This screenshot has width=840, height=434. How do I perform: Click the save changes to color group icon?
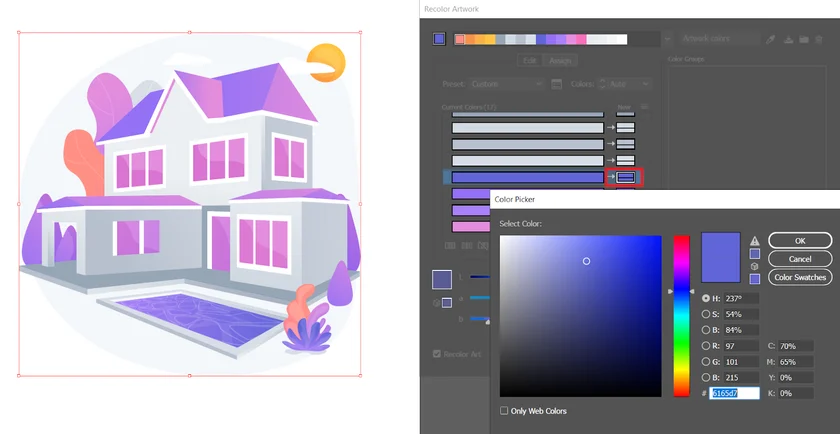[x=789, y=39]
